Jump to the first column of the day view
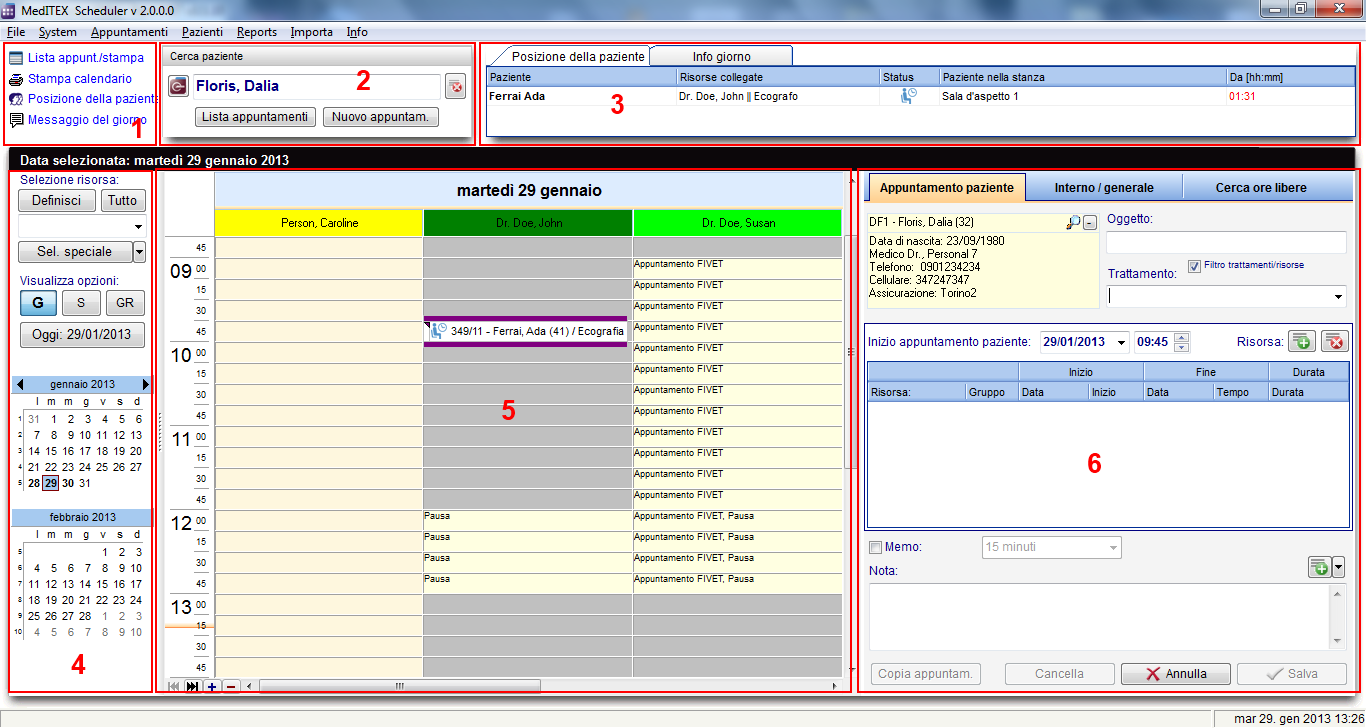The width and height of the screenshot is (1366, 728). (x=174, y=687)
